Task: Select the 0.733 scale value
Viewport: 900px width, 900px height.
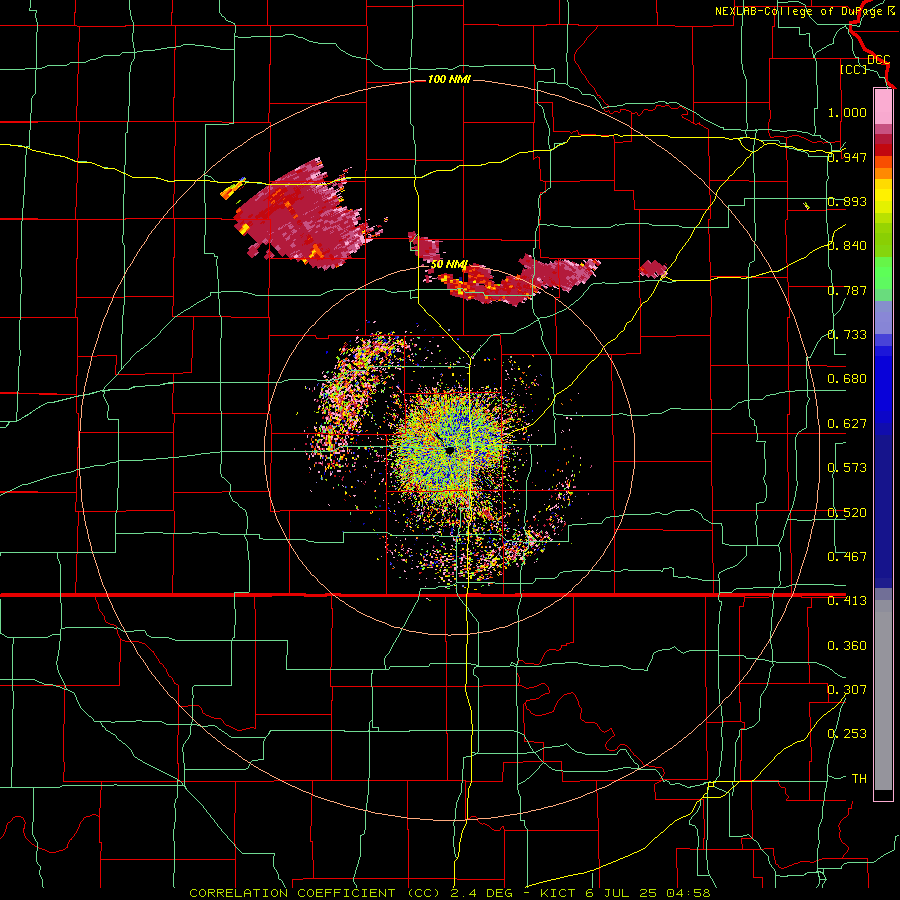Action: (x=847, y=335)
